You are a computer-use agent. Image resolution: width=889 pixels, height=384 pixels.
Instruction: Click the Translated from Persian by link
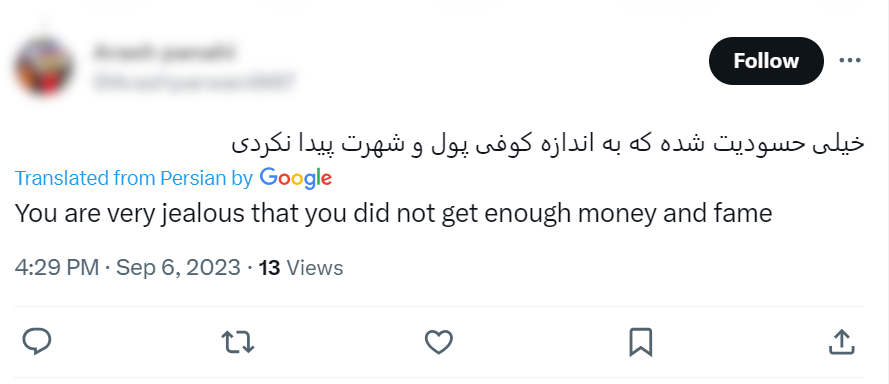coord(133,178)
